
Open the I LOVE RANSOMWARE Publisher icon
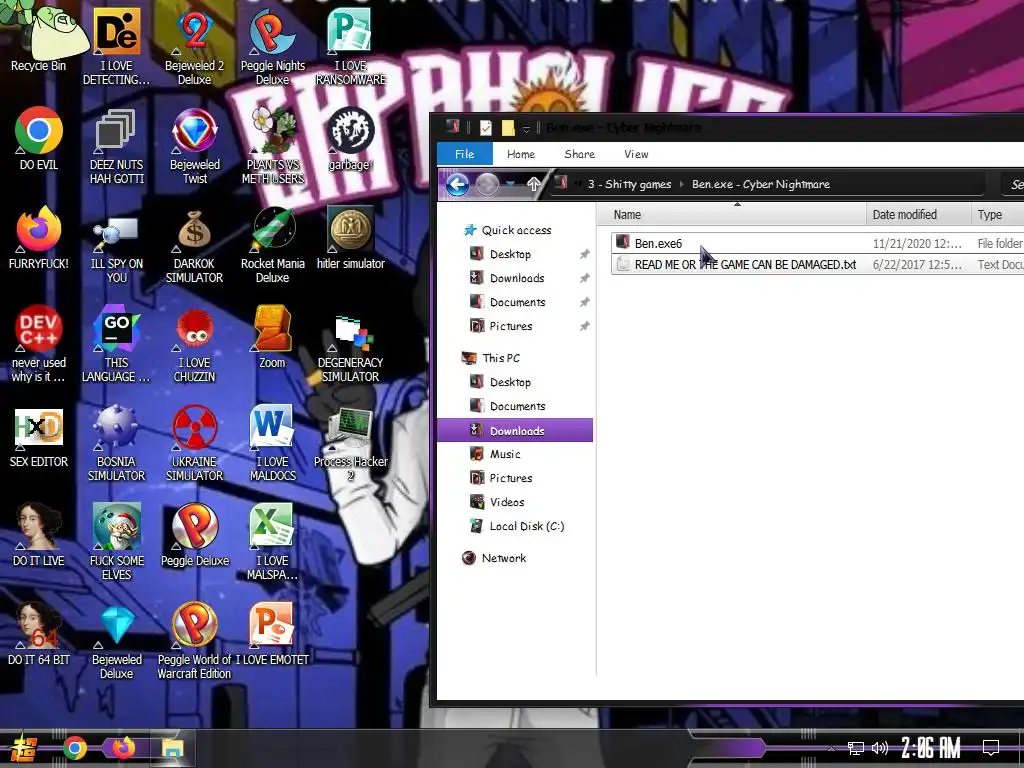(351, 46)
